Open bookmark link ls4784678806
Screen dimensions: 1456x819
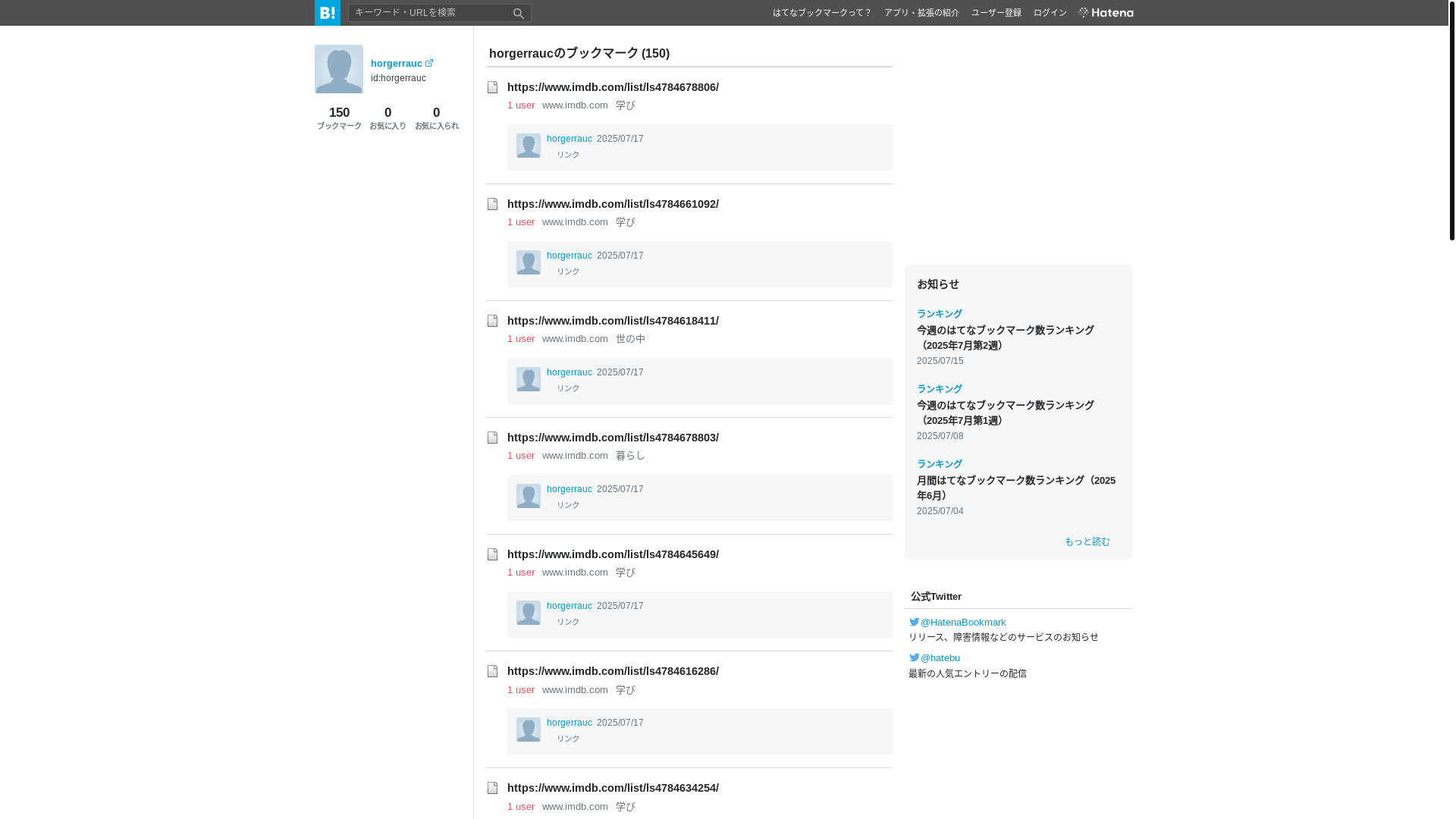click(613, 87)
